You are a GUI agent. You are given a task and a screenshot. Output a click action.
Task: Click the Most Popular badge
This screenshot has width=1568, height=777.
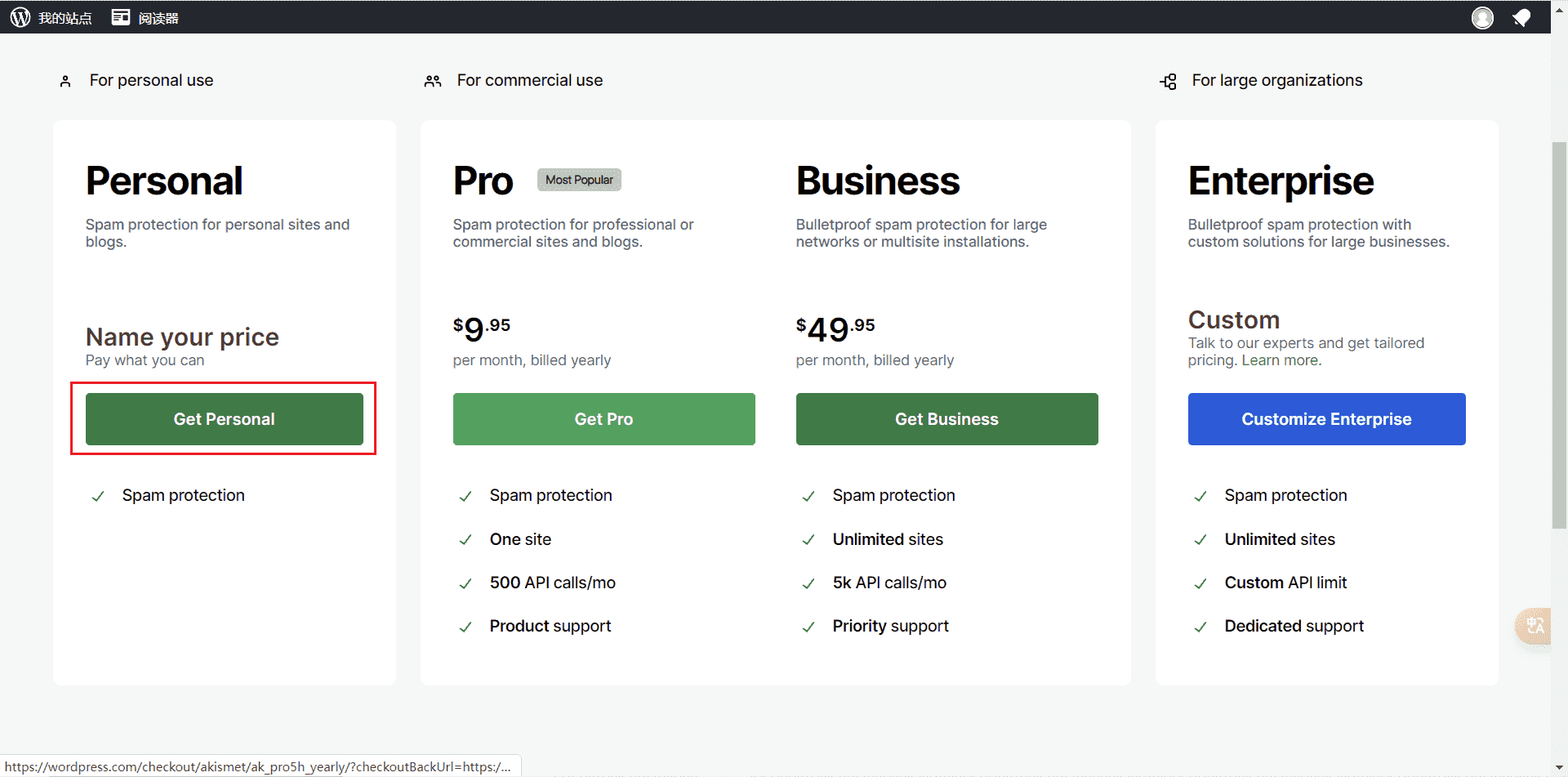coord(579,180)
